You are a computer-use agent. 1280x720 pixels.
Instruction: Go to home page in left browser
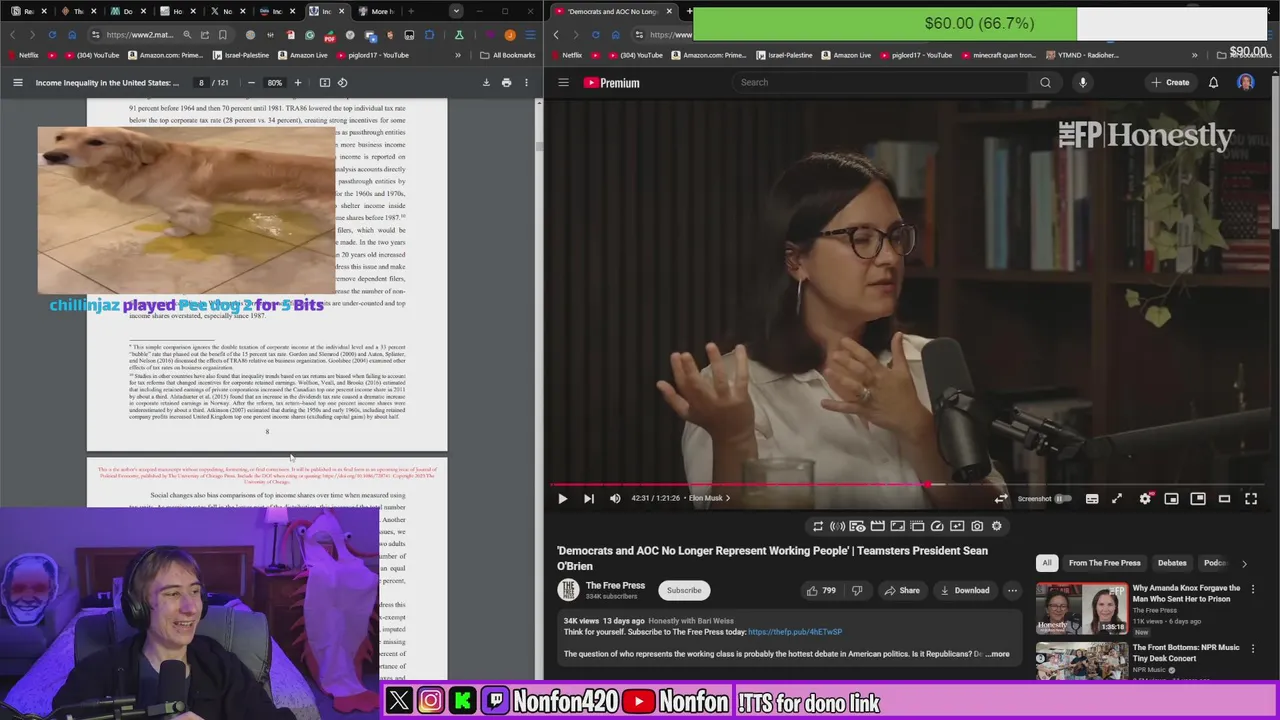(x=71, y=35)
